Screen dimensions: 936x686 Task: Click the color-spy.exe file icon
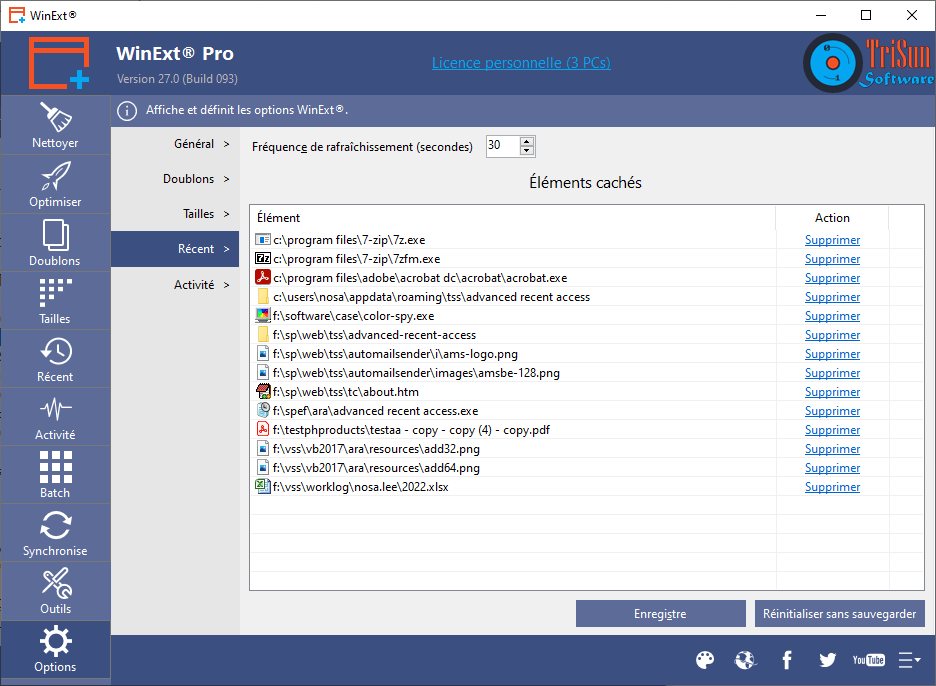263,315
